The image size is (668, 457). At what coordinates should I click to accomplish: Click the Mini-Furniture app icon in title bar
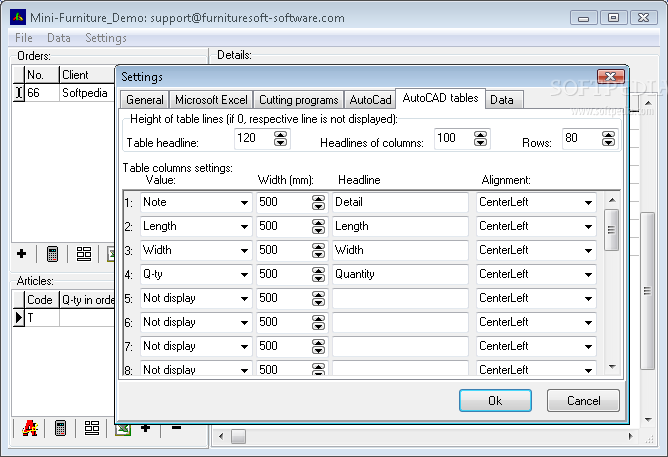tap(17, 17)
